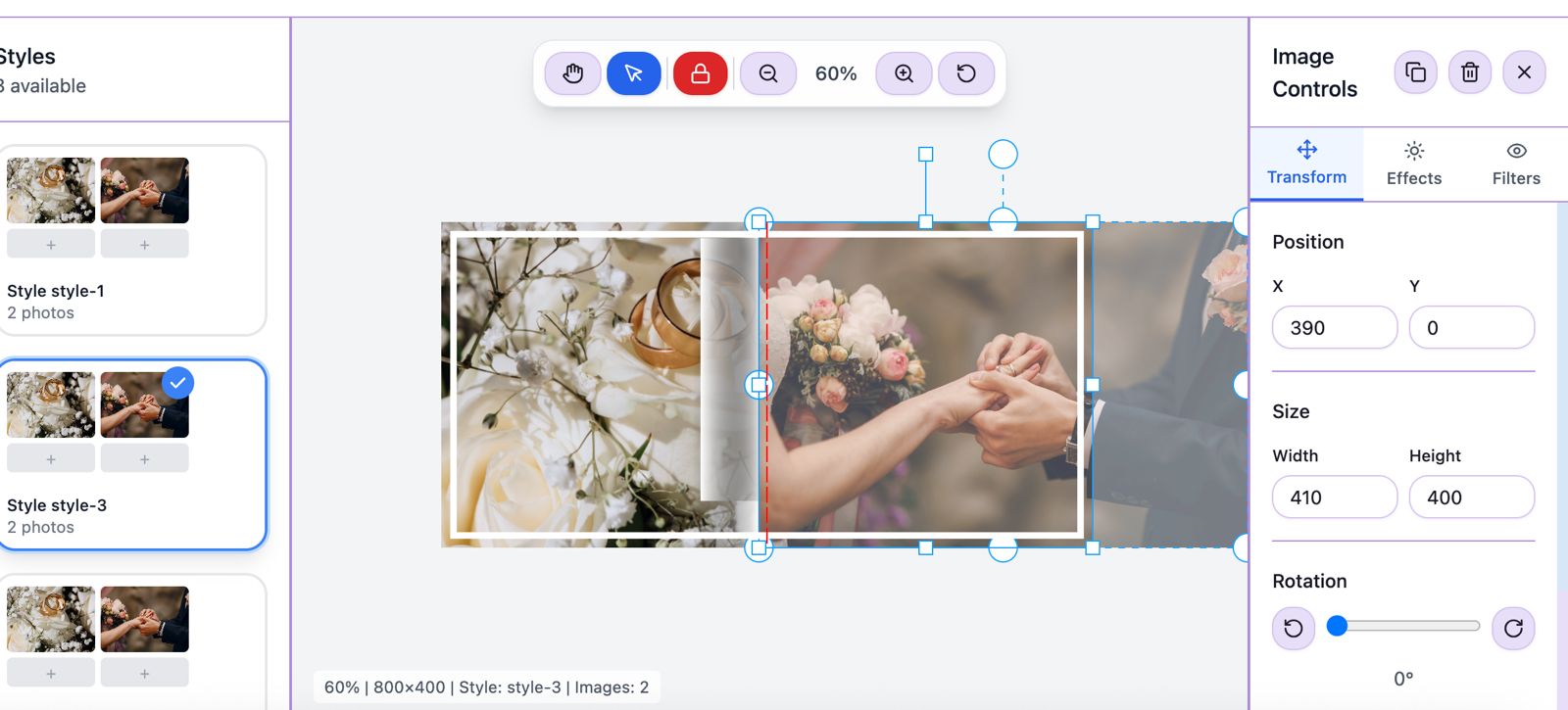Rotate image clockwise button
1568x710 pixels.
click(x=1513, y=628)
